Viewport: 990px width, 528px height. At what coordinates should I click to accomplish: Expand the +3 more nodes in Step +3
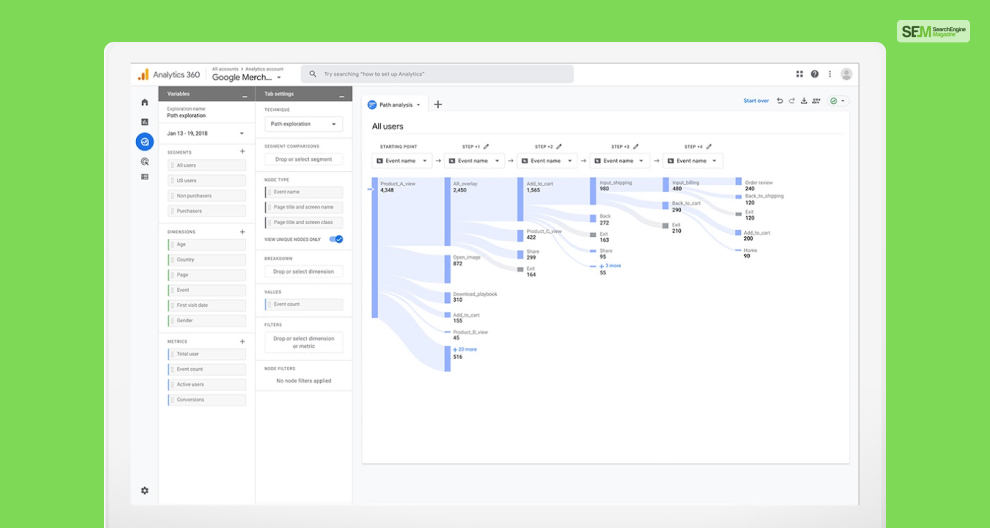coord(610,266)
